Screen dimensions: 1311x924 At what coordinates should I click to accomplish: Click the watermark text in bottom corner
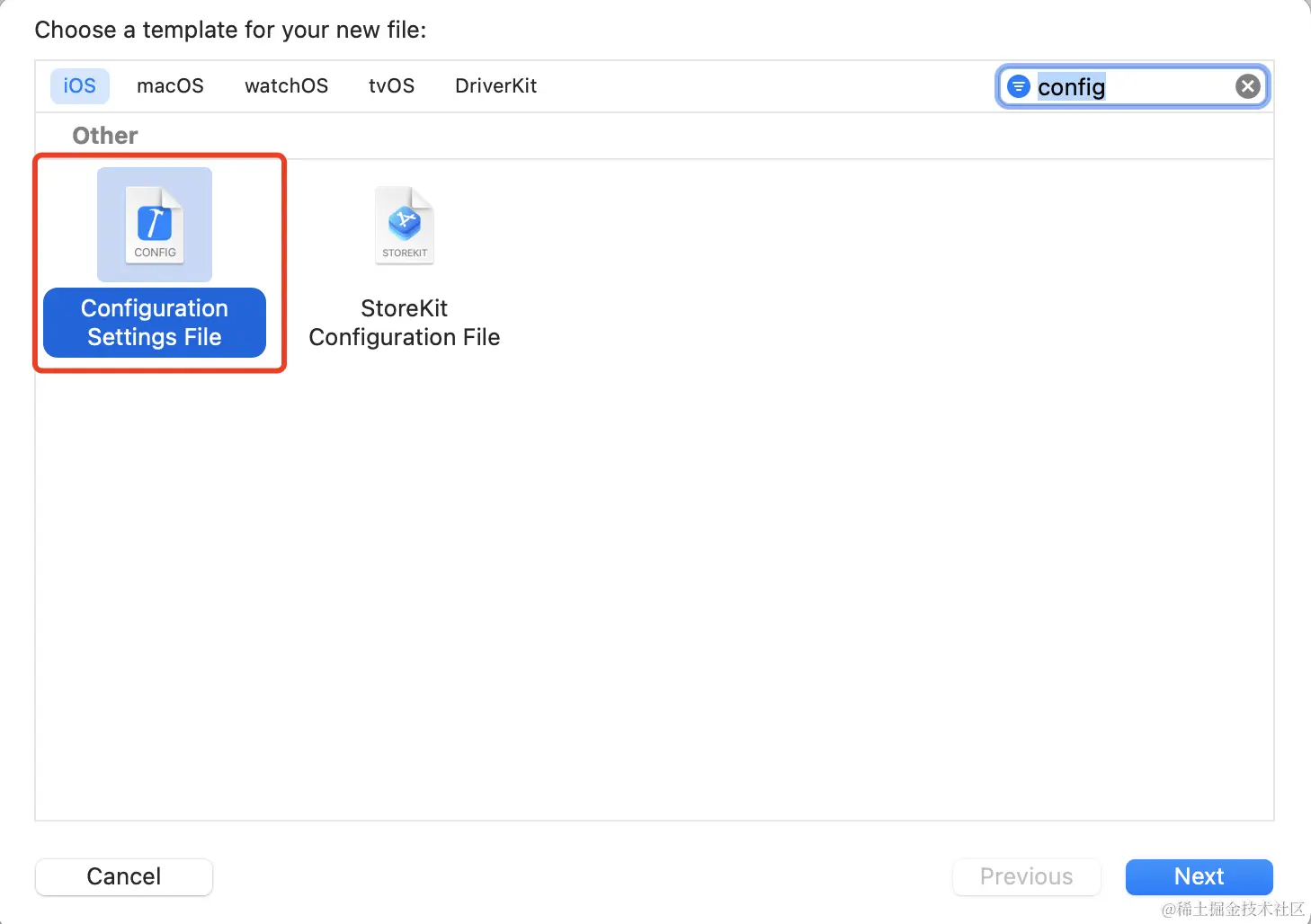coord(1232,910)
